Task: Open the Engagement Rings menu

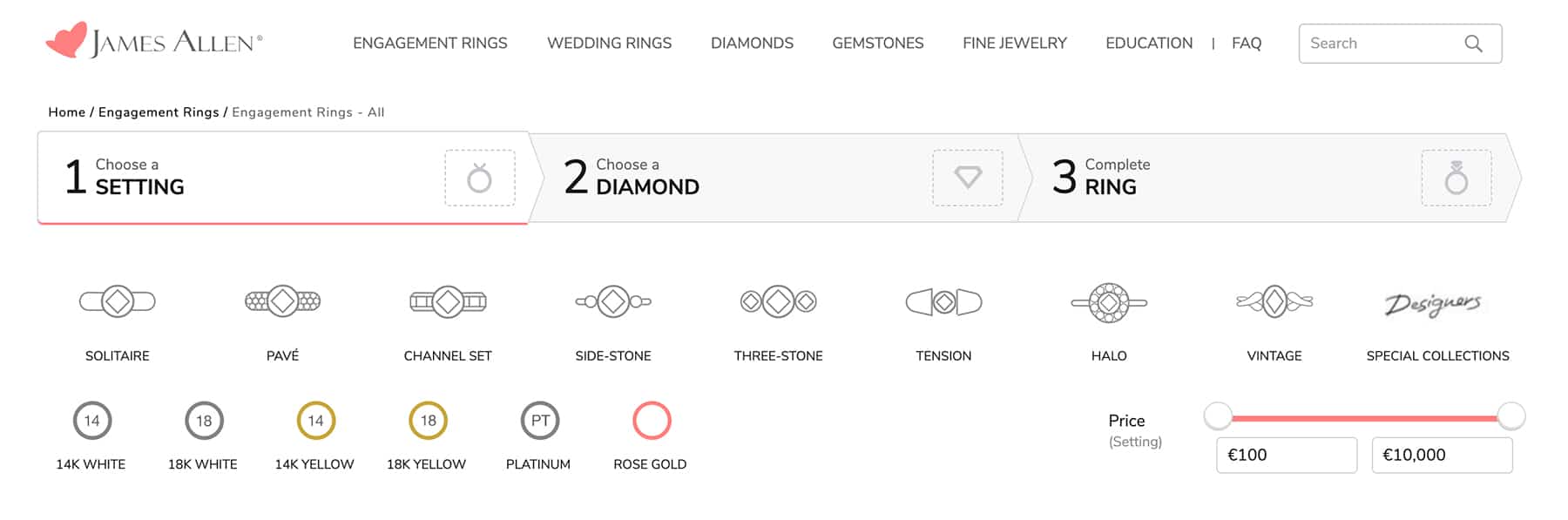Action: 430,42
